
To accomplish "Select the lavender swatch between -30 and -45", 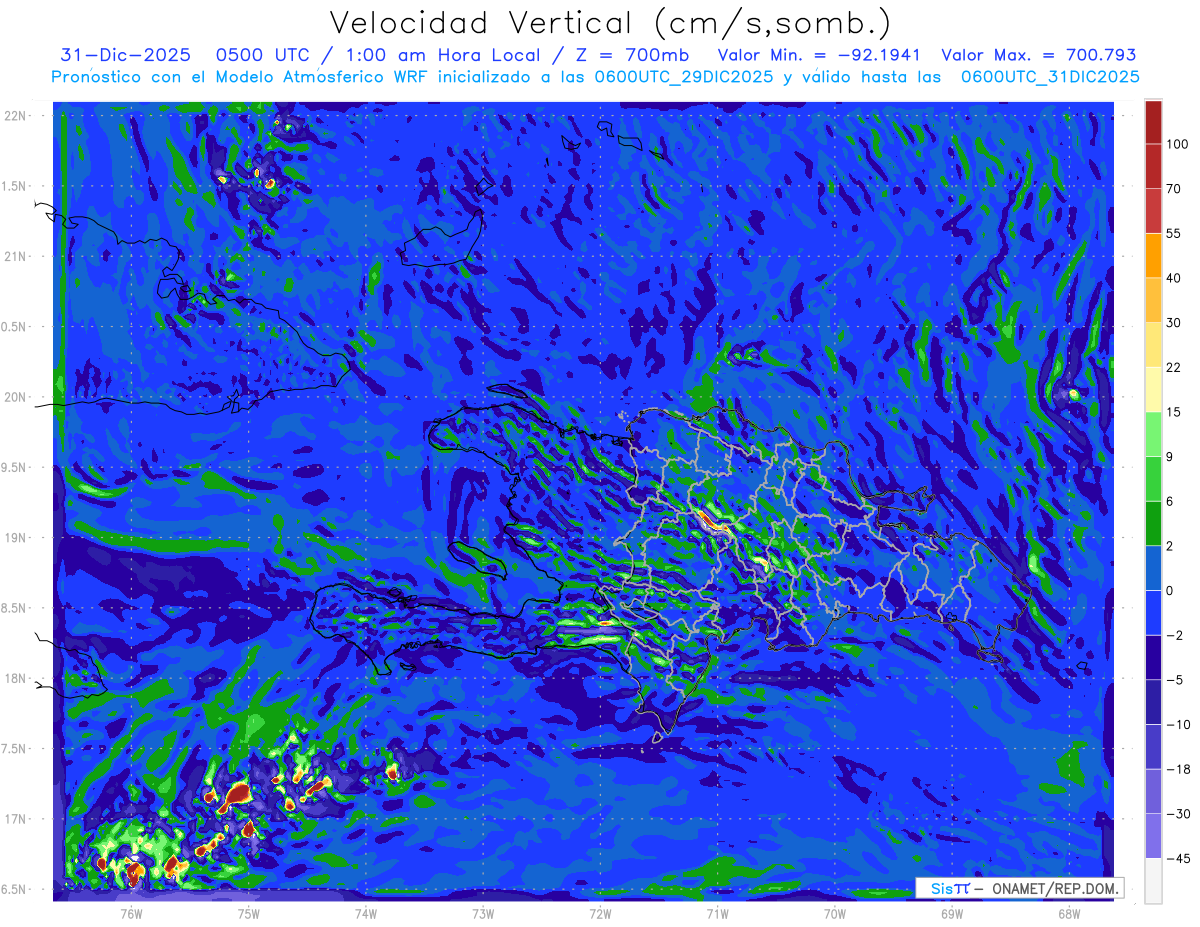I will 1153,835.
